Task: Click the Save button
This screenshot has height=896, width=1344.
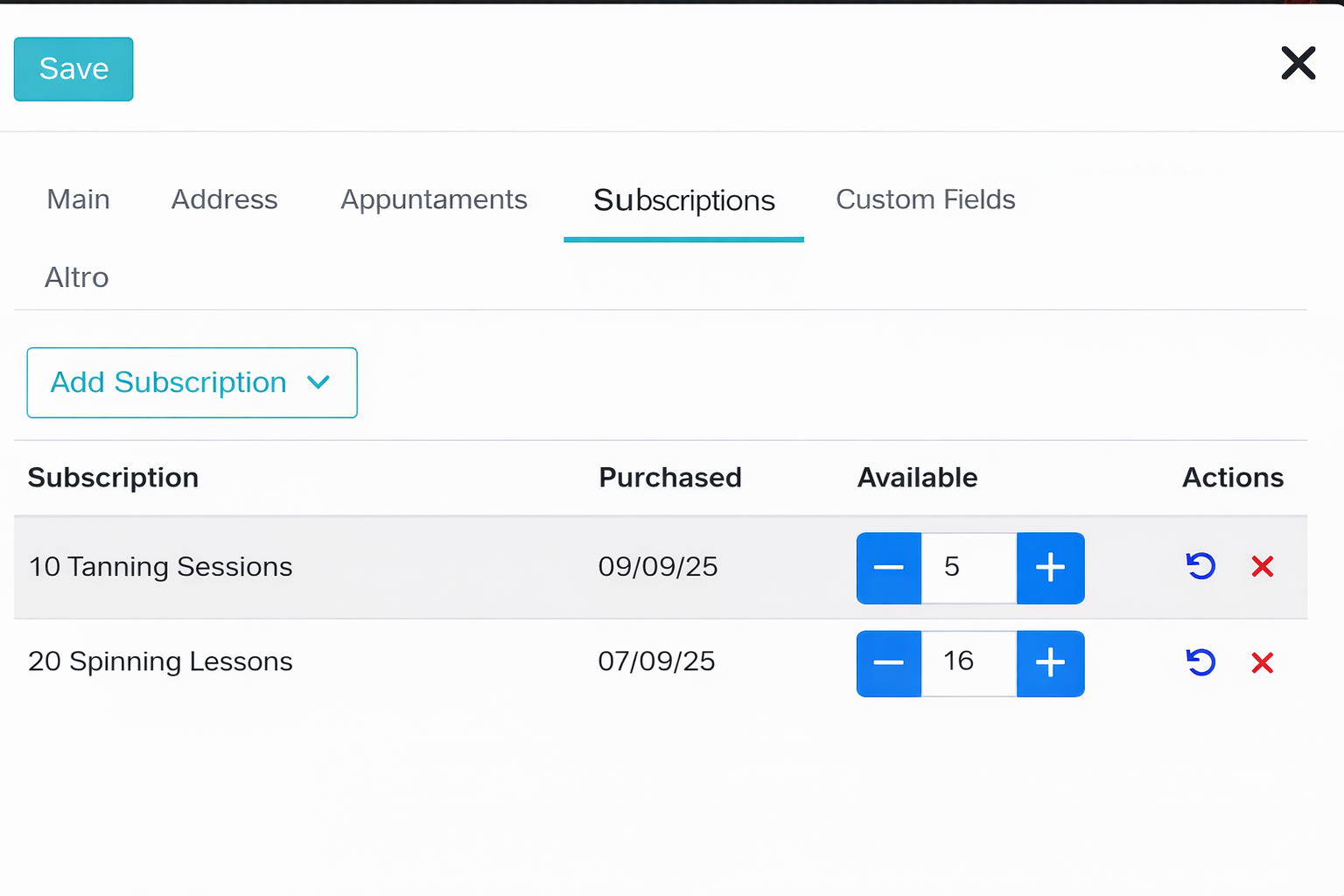Action: [73, 68]
